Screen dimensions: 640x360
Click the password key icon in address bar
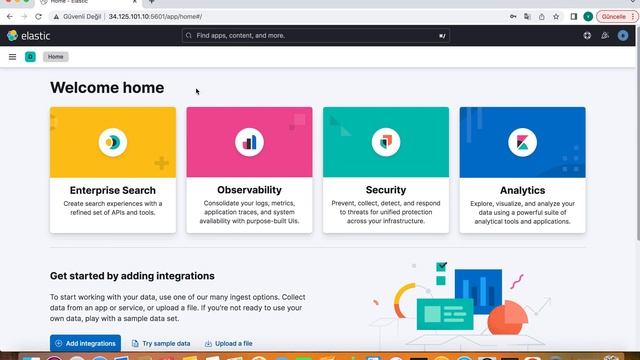click(x=513, y=17)
